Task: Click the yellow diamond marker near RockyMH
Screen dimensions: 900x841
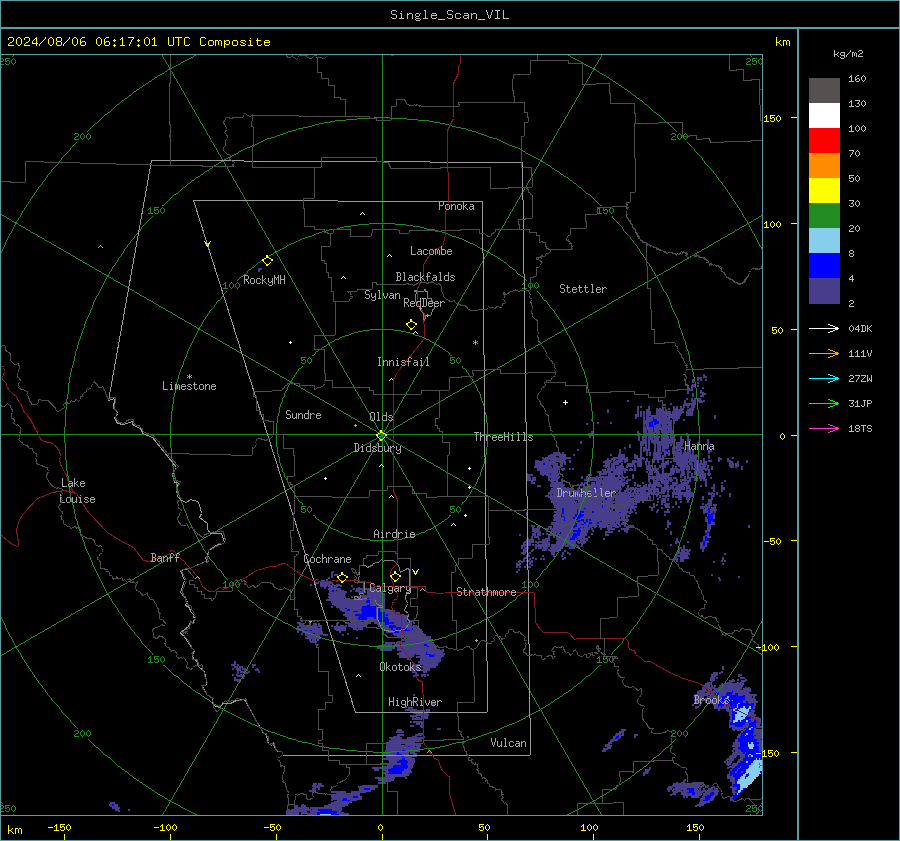Action: pos(267,261)
